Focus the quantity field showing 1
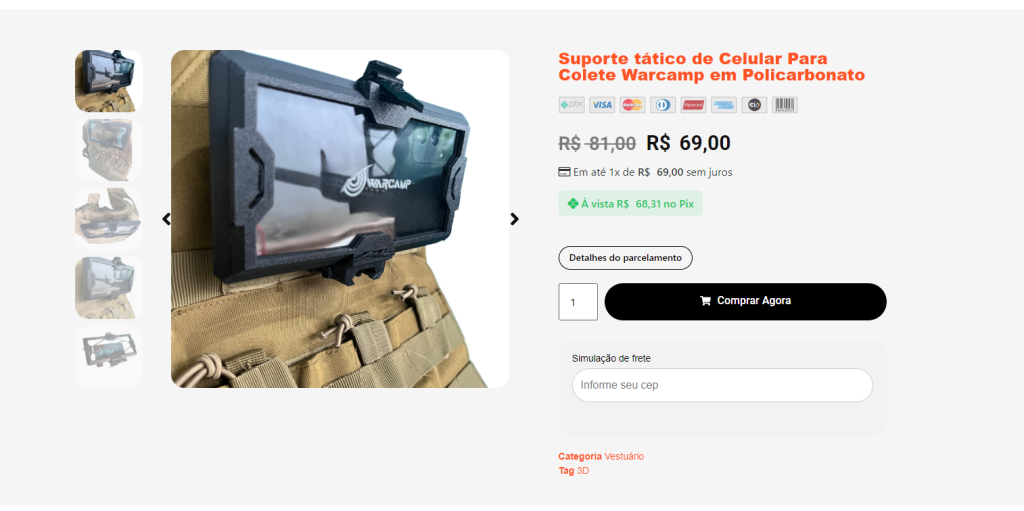This screenshot has height=511, width=1024. pyautogui.click(x=578, y=302)
